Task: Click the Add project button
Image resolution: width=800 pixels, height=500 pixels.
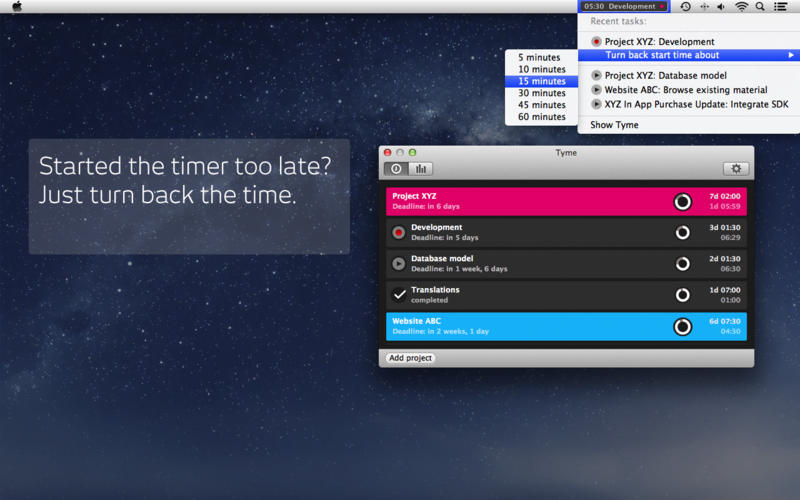Action: click(410, 358)
